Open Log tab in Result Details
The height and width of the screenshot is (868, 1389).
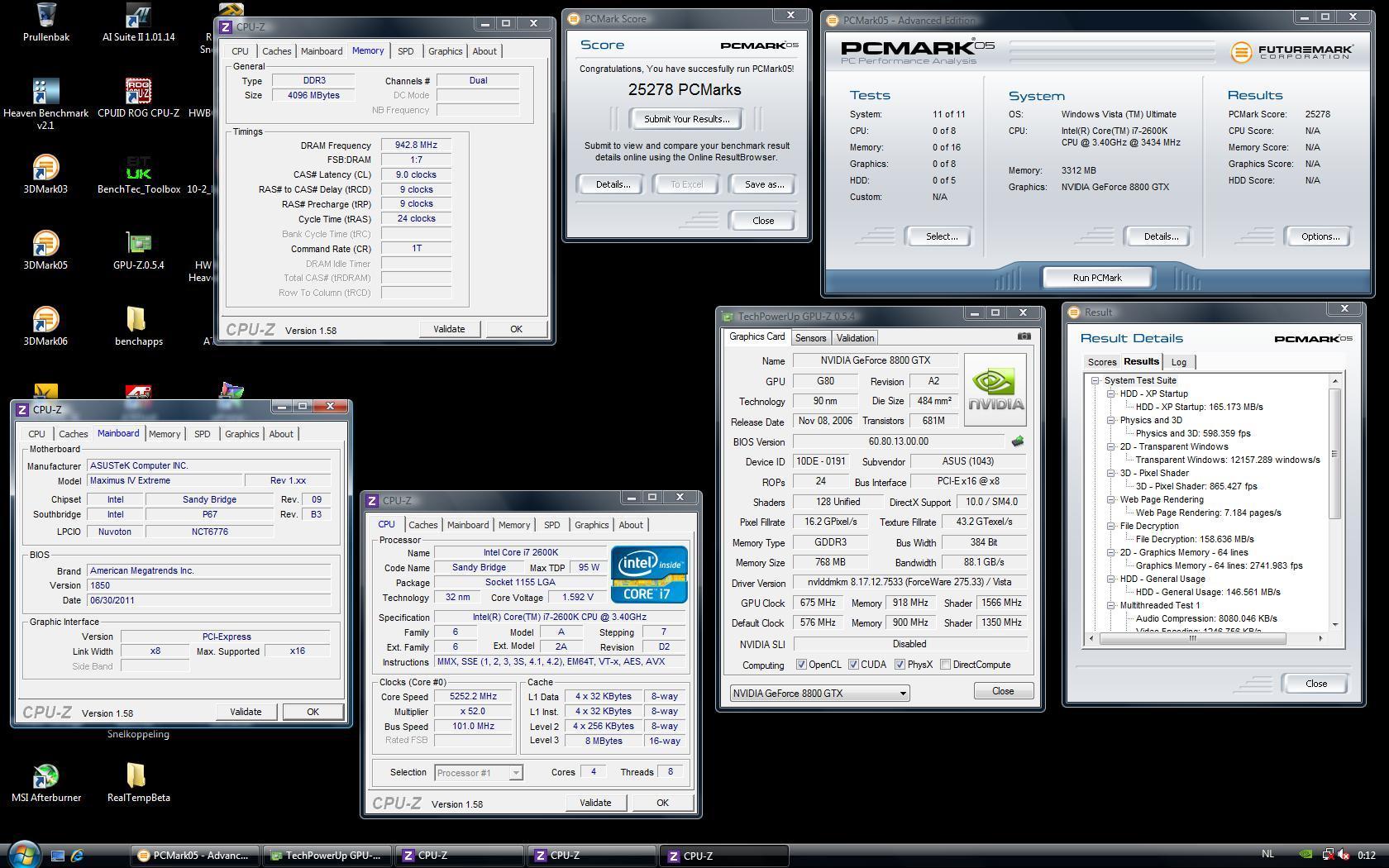pos(1178,362)
